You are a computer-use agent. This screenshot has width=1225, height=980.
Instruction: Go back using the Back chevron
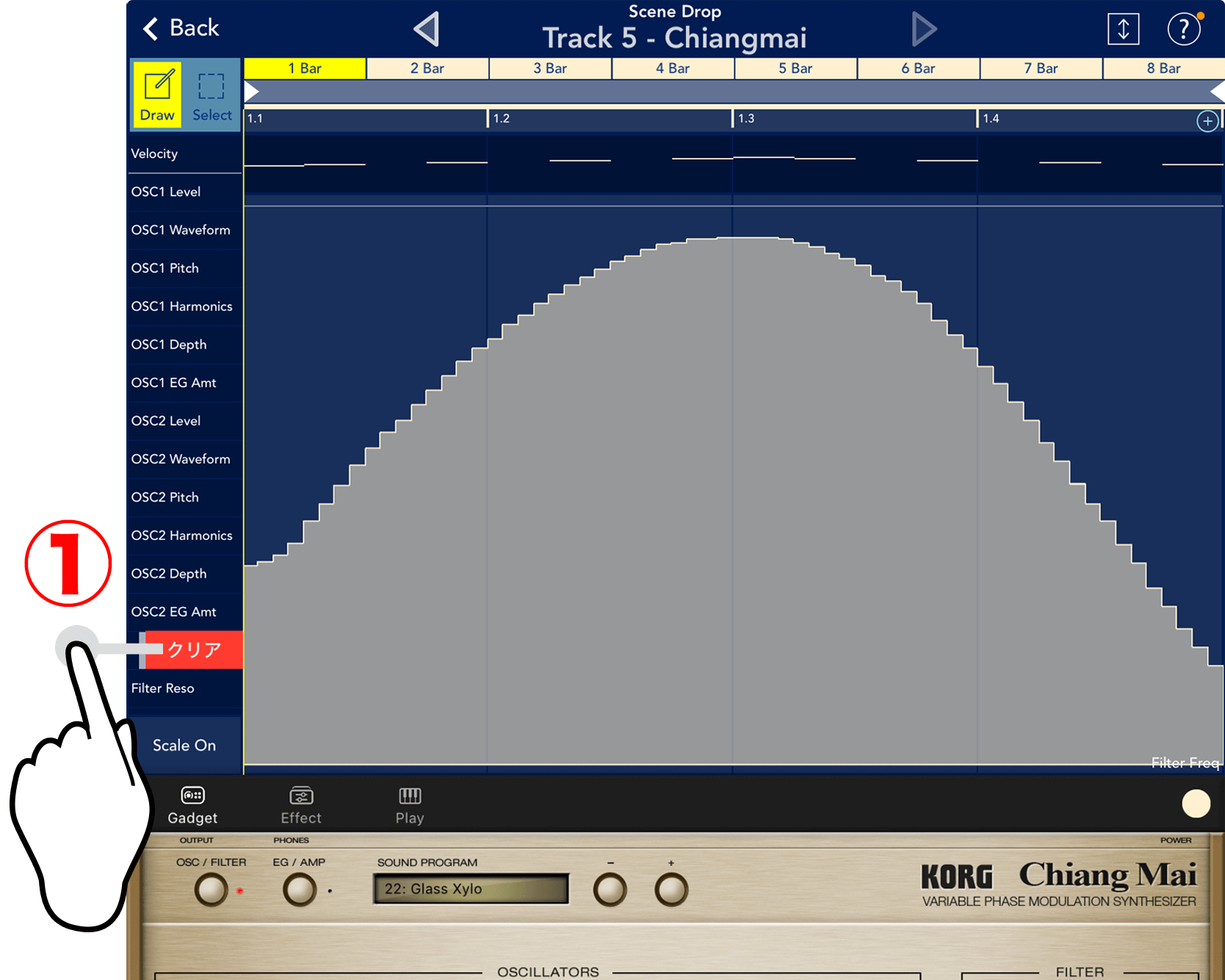click(181, 28)
